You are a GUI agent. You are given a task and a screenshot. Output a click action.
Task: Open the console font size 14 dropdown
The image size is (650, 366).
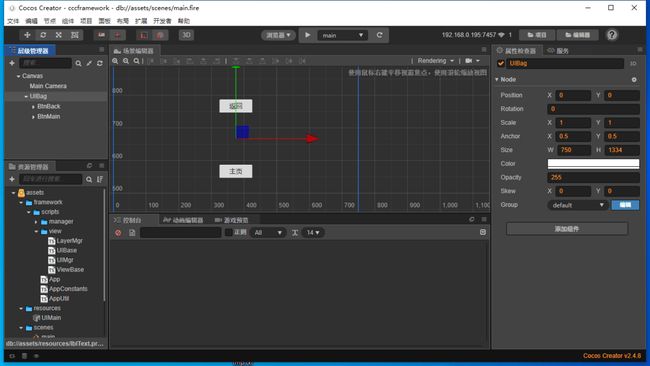pyautogui.click(x=313, y=233)
